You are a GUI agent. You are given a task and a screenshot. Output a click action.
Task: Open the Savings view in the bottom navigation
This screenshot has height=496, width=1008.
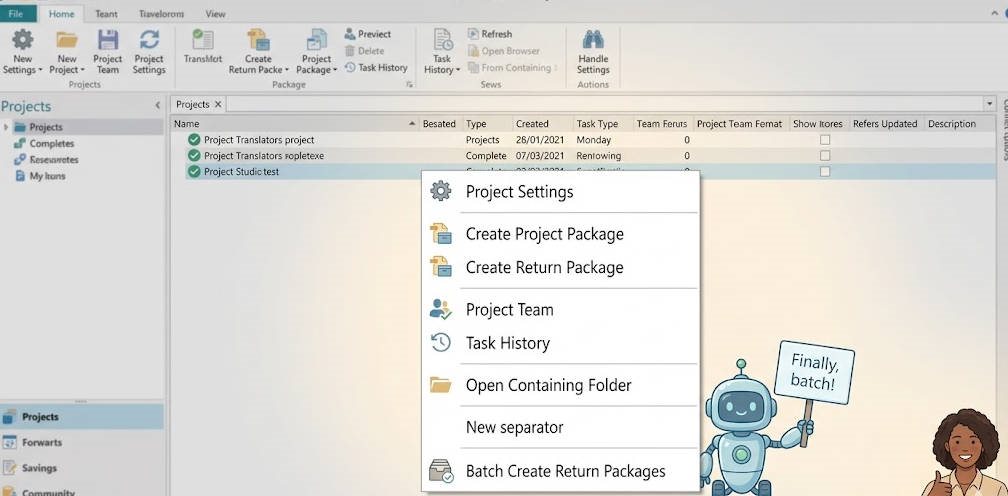coord(82,468)
